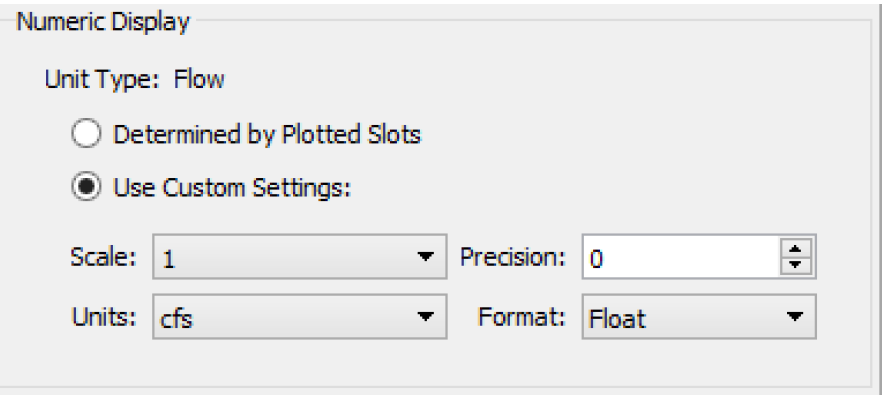Open the Units dropdown arrow
This screenshot has height=404, width=896.
coord(426,318)
